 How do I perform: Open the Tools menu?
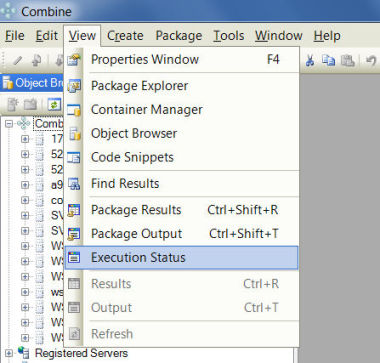[229, 36]
